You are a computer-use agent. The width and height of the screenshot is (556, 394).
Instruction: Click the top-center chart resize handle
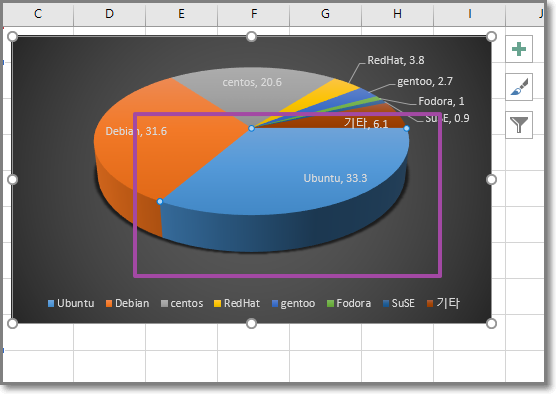tap(251, 36)
